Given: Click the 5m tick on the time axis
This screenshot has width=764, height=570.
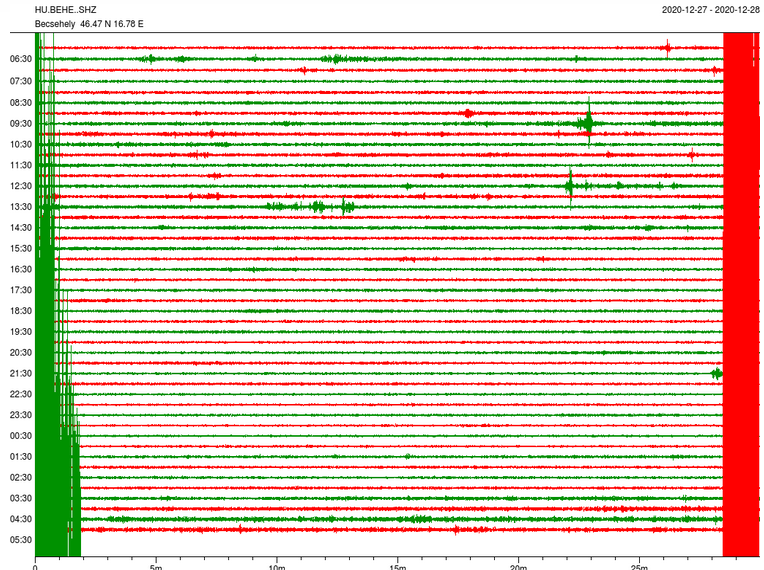Looking at the screenshot, I should point(156,565).
